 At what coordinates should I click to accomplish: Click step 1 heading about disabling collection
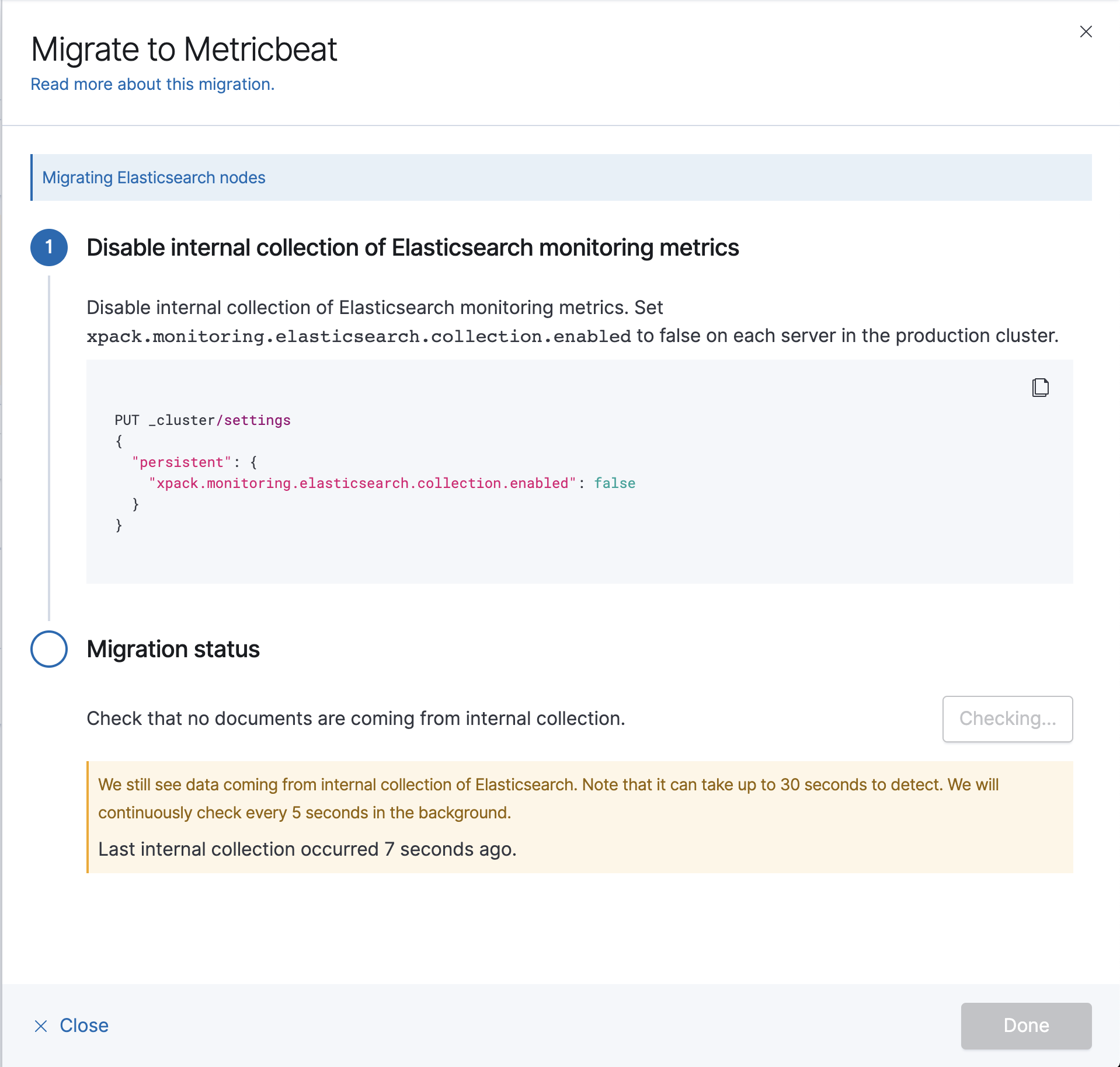[413, 247]
